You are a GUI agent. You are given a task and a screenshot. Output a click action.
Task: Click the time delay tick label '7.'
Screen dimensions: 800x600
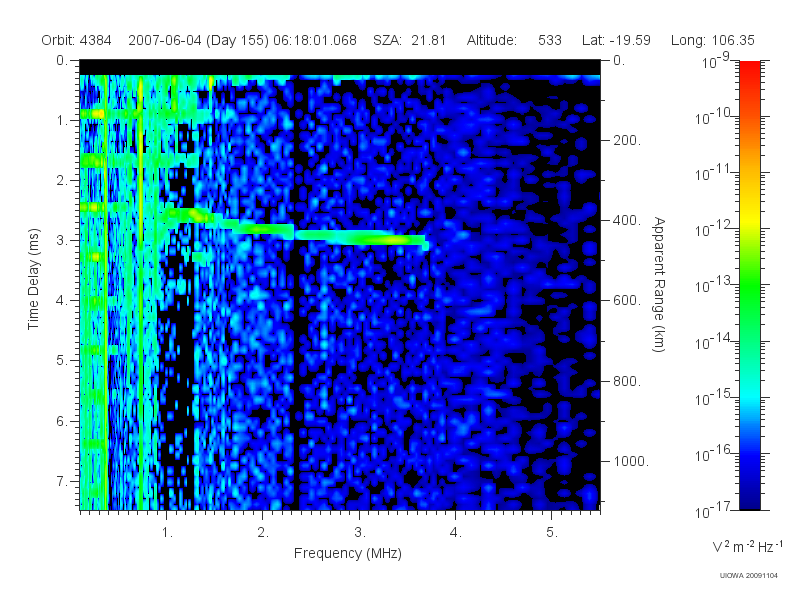tap(62, 481)
